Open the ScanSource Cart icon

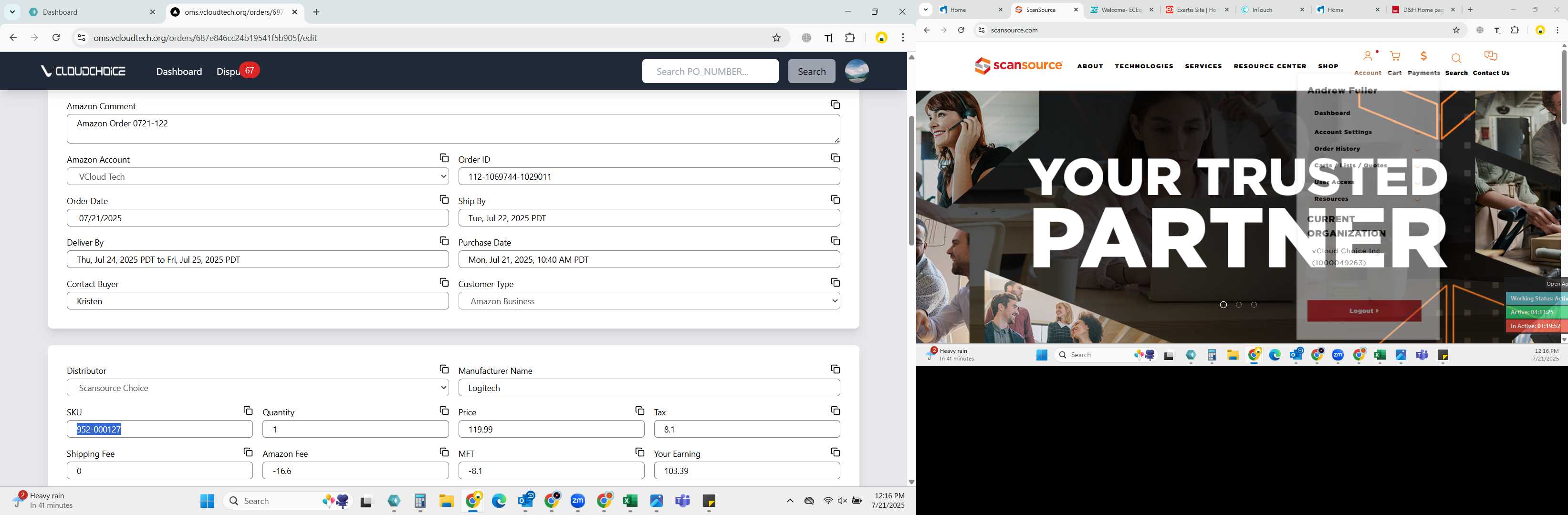[x=1394, y=57]
